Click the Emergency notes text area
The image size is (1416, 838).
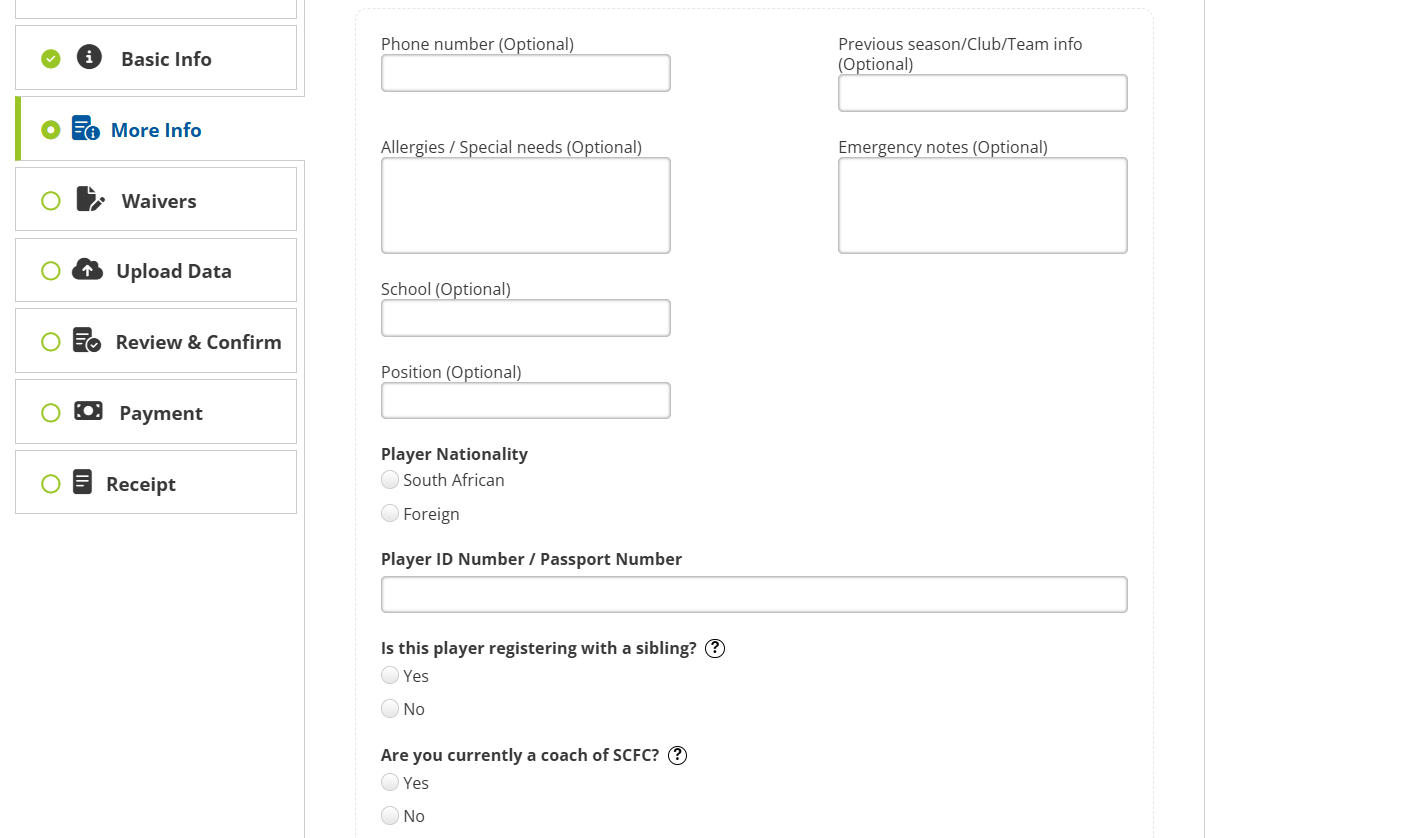982,205
